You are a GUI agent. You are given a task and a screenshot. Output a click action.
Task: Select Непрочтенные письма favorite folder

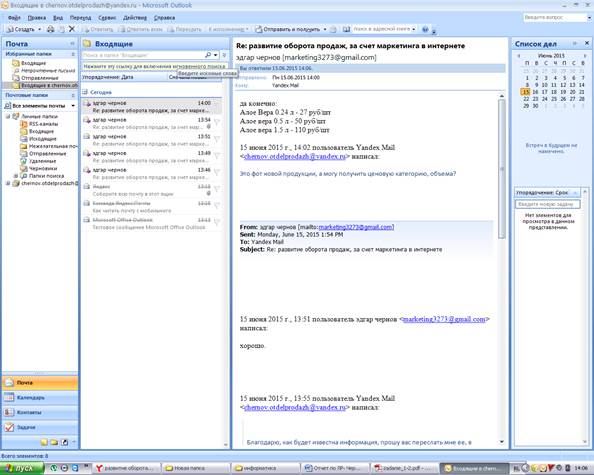[48, 70]
